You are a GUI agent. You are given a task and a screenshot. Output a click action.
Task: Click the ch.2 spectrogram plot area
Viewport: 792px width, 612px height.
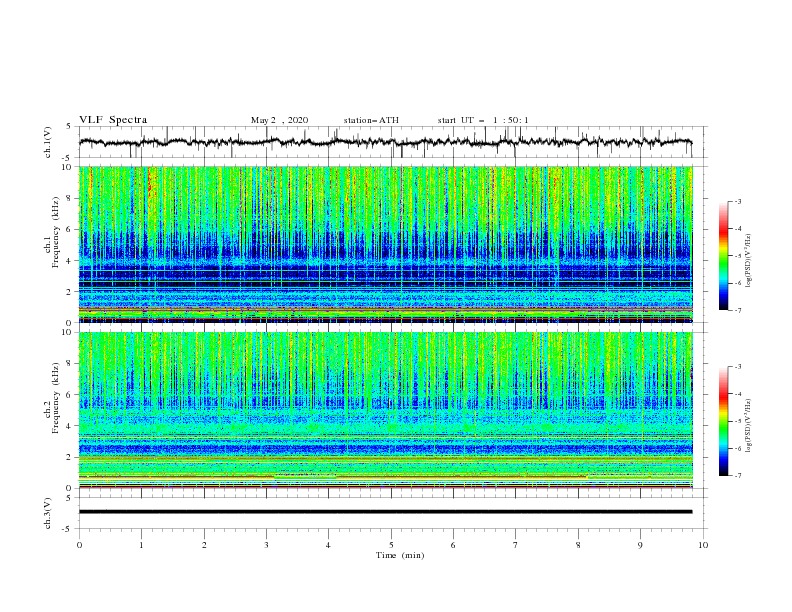(x=386, y=410)
